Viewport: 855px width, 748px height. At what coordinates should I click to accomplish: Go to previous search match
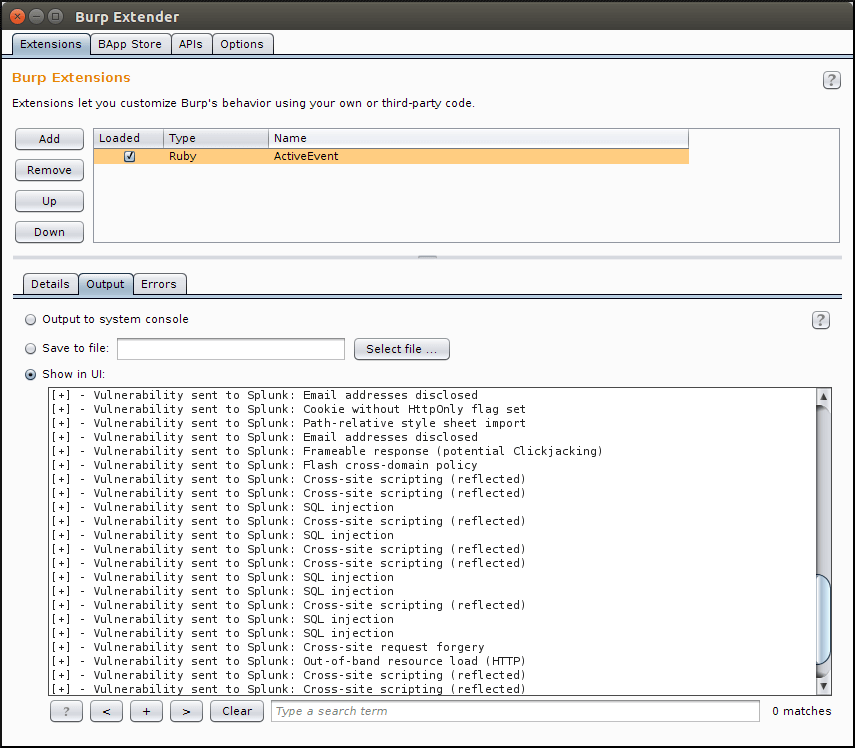[x=106, y=711]
